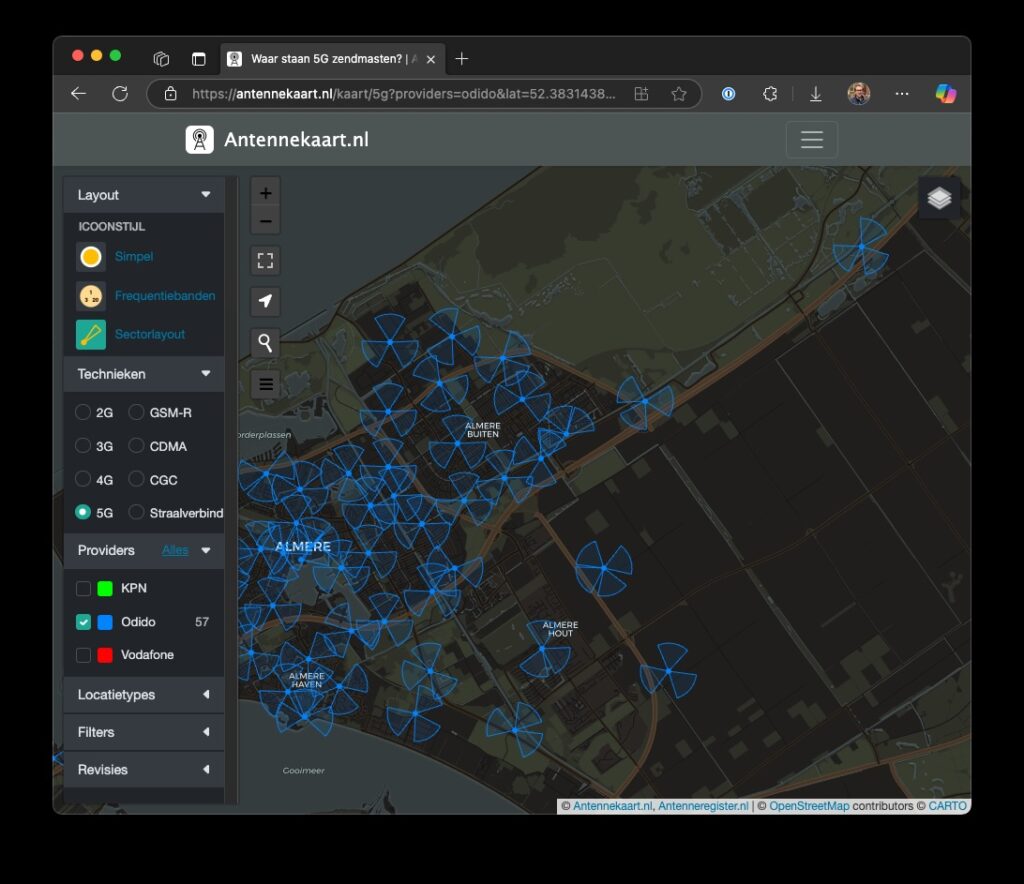Viewport: 1024px width, 884px height.
Task: Click the Antennekaart.nl antenna logo
Action: coord(200,139)
